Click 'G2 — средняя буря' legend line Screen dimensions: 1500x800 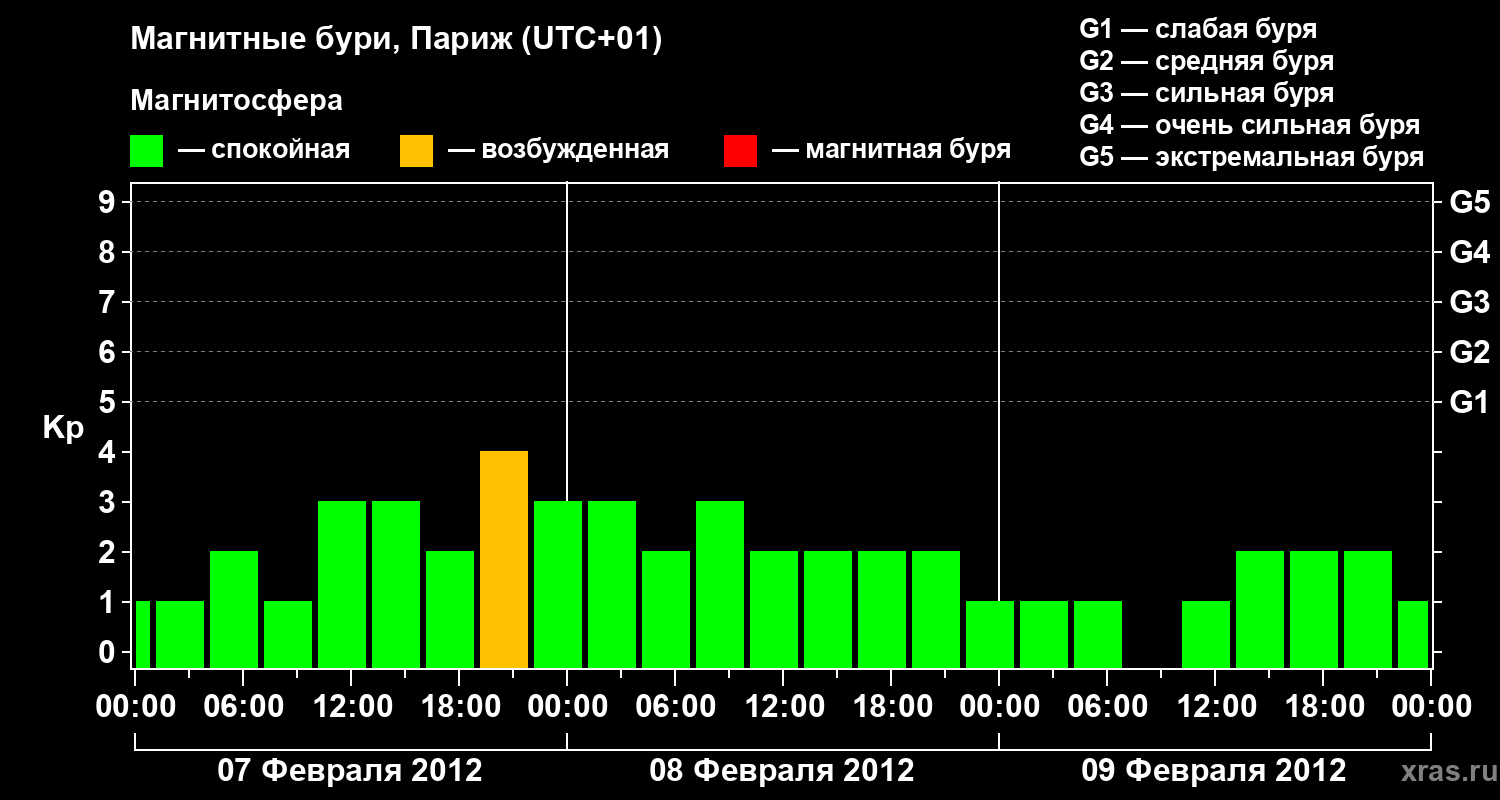[1207, 61]
